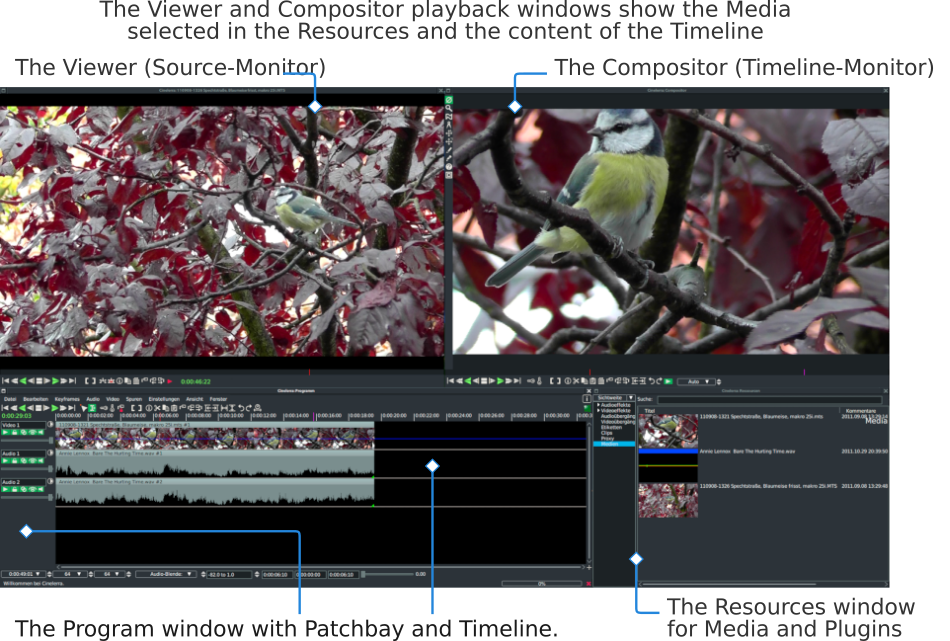Select the Medien folder in Resources
The height and width of the screenshot is (641, 950).
[614, 444]
